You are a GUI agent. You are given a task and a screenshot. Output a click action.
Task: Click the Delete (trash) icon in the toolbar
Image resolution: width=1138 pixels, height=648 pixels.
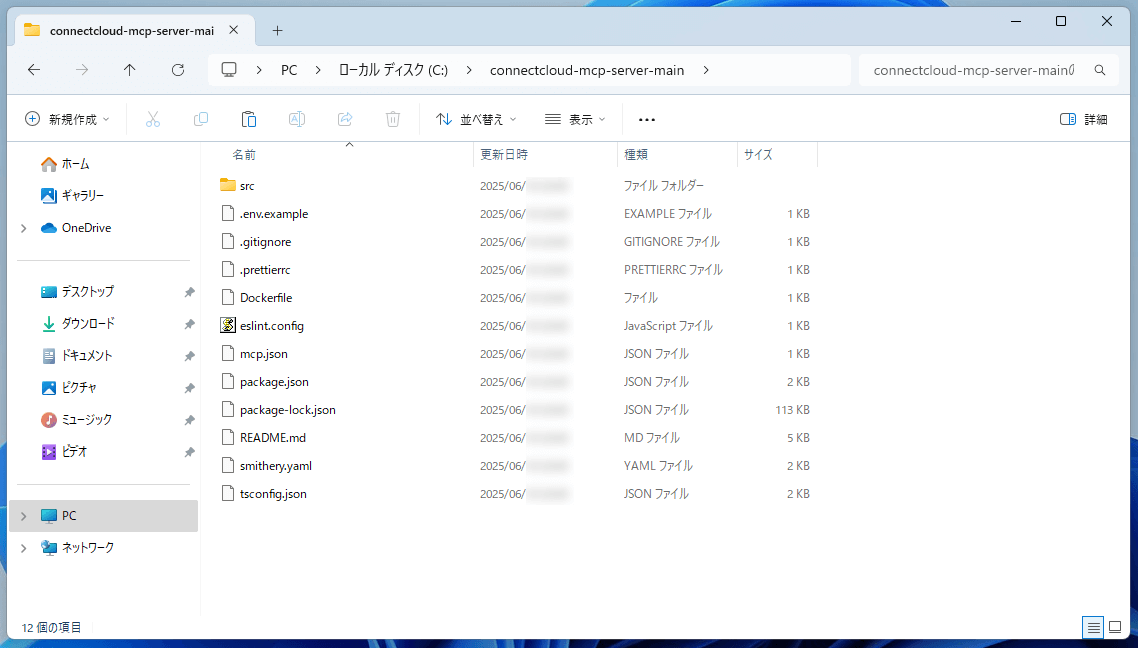pos(392,119)
